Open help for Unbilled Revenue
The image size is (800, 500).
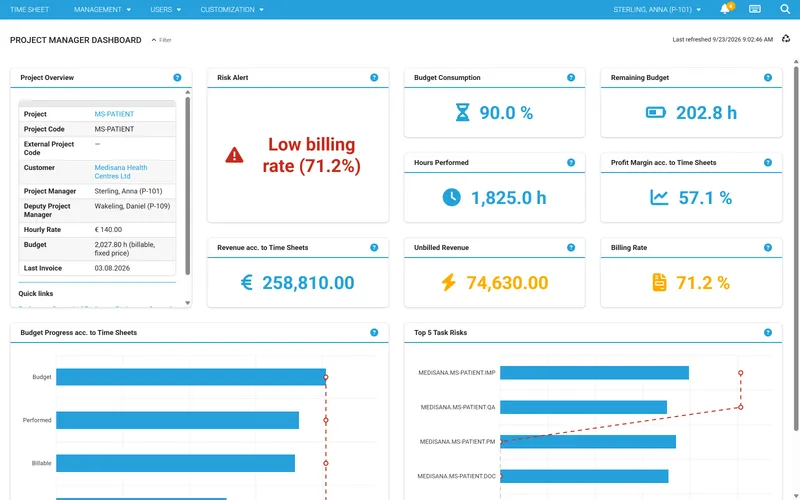click(571, 247)
